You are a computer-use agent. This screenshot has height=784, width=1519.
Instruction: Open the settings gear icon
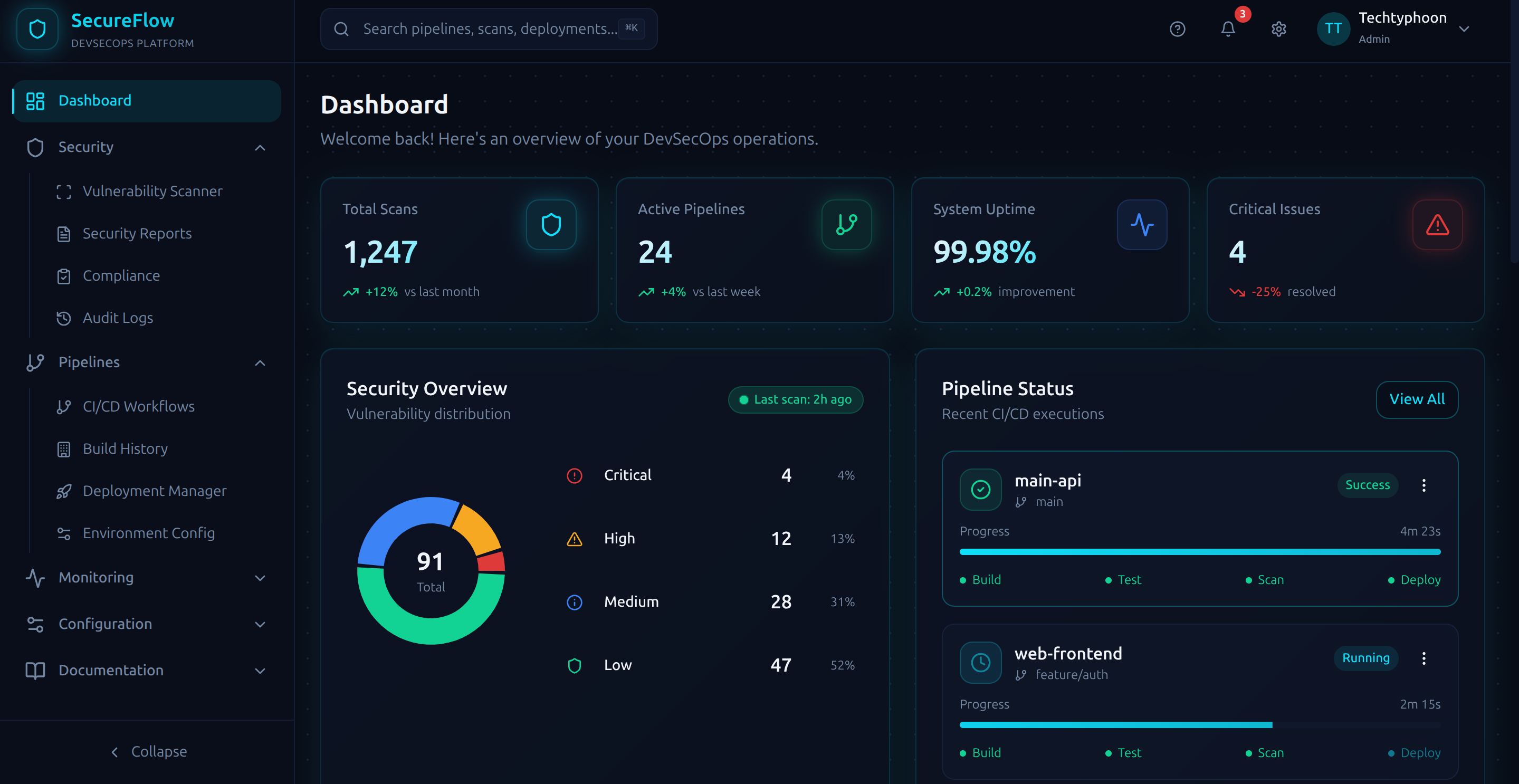(x=1278, y=29)
